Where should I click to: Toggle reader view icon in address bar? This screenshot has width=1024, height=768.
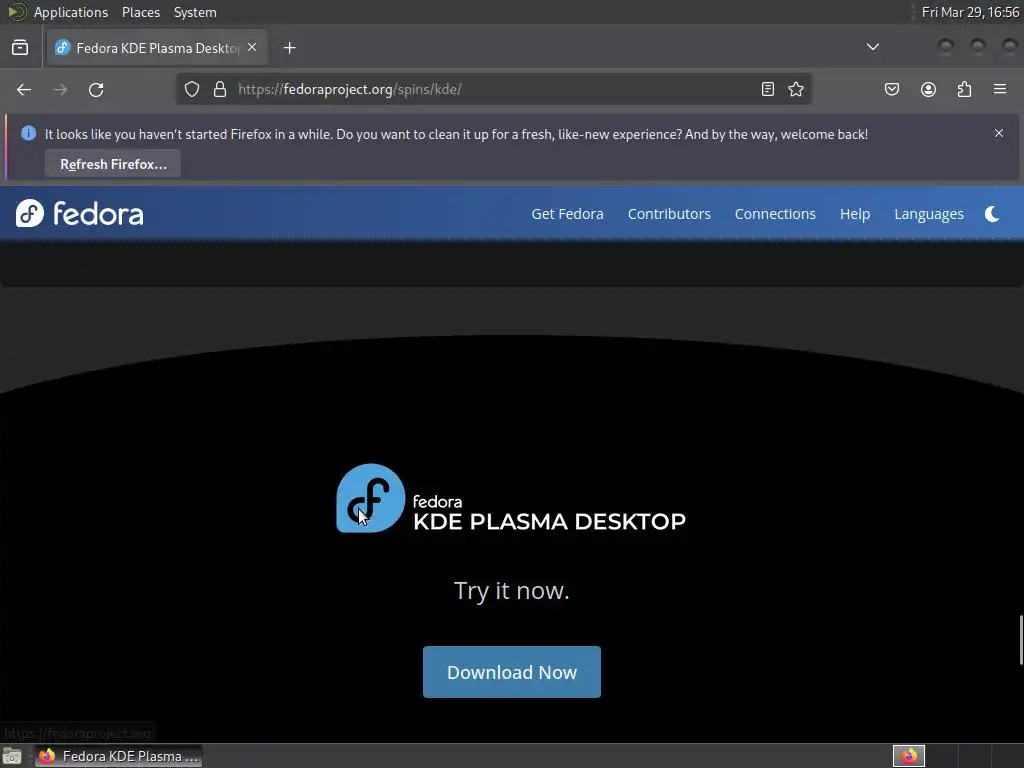(767, 89)
